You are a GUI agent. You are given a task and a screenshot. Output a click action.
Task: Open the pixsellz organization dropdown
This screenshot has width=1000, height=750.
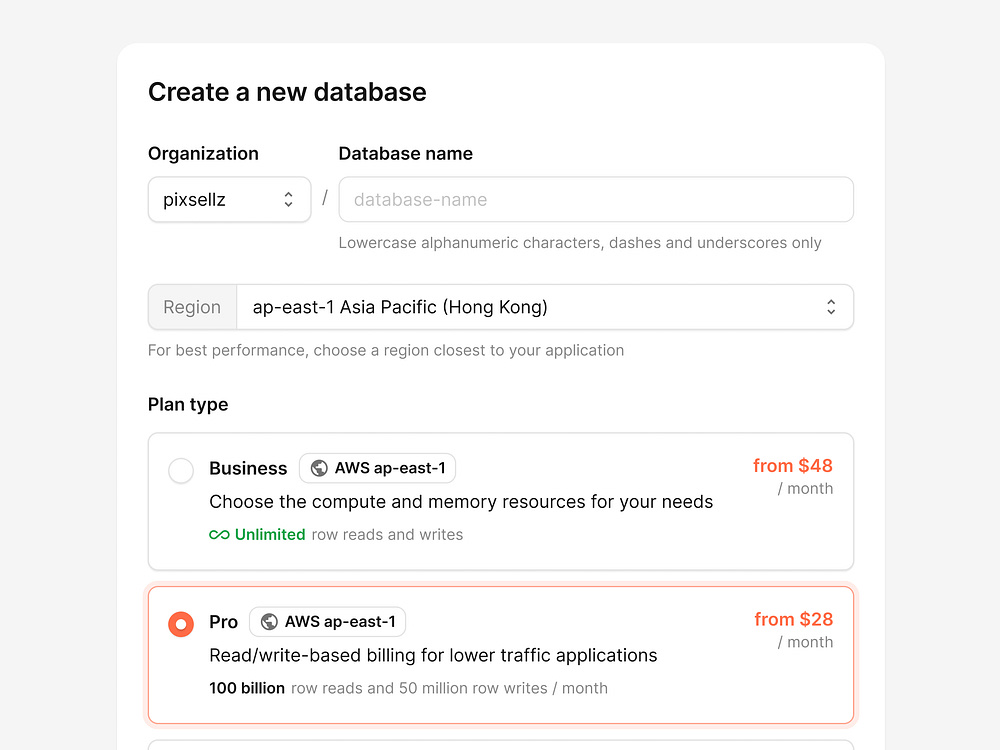point(230,200)
